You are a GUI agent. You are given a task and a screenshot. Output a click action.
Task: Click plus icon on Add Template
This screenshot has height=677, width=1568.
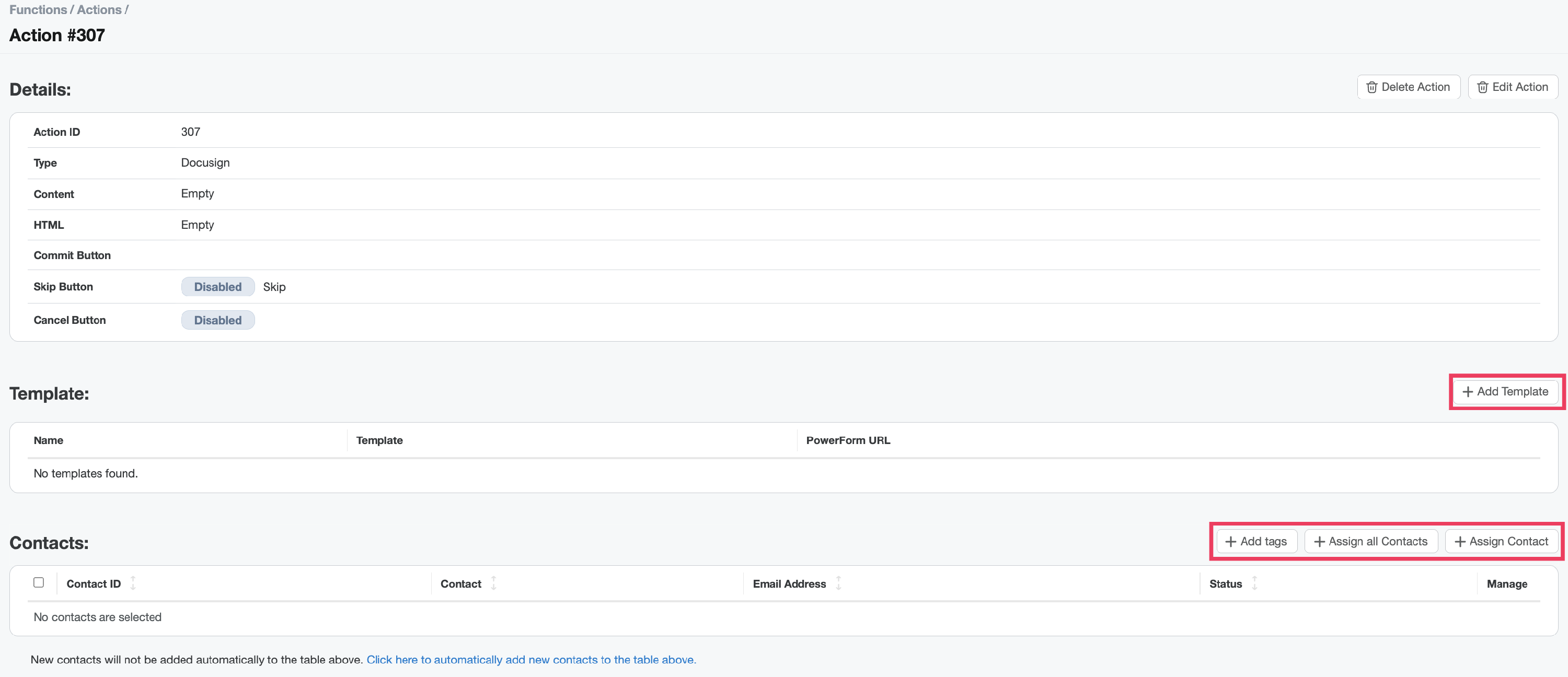1468,392
